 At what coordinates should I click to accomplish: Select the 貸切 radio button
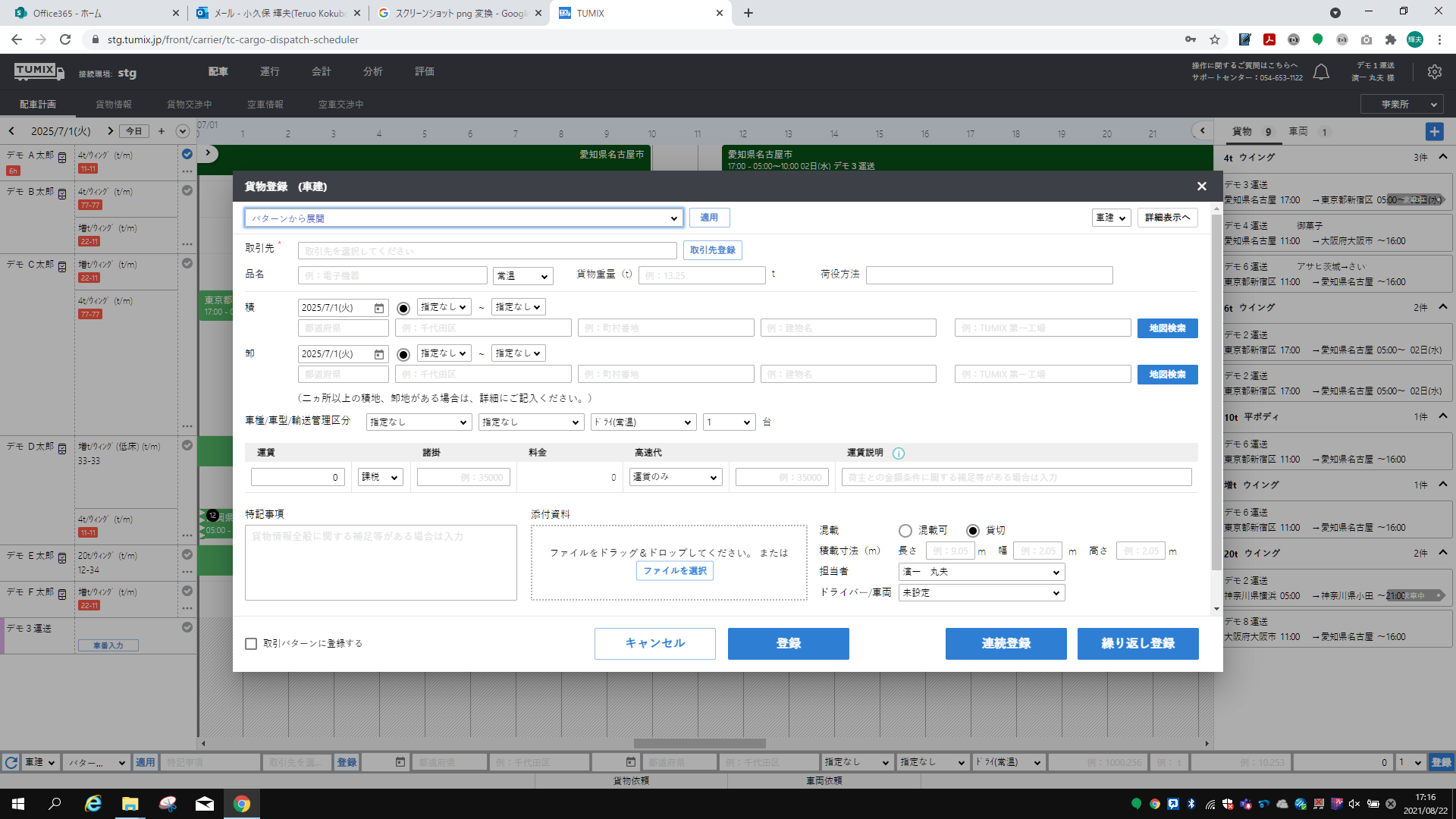(x=973, y=531)
